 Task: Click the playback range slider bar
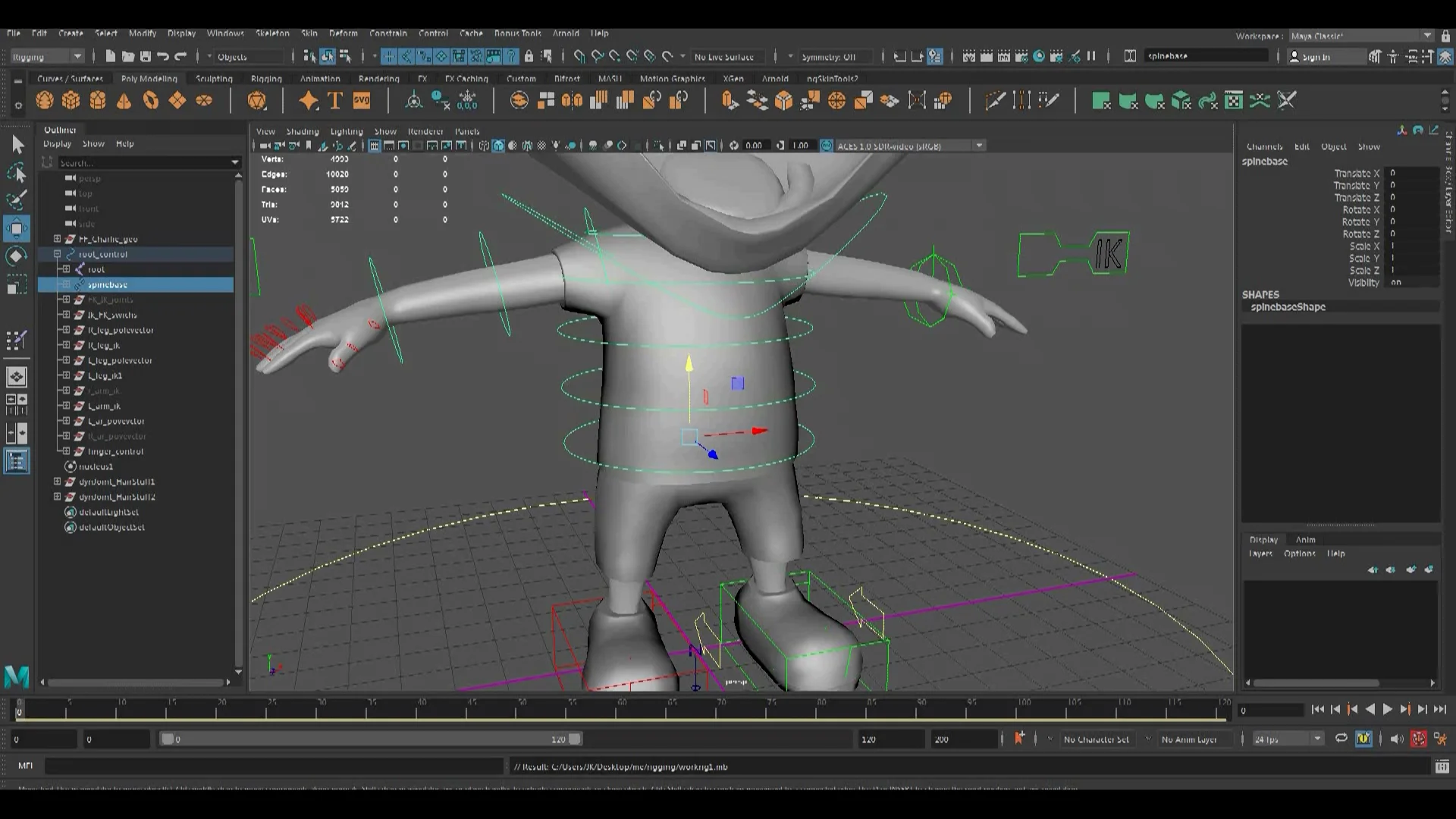click(372, 739)
